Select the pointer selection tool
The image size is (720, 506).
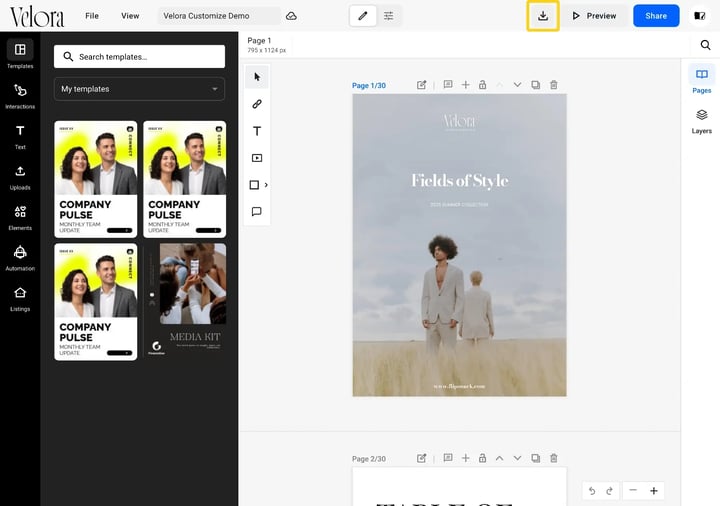[257, 77]
